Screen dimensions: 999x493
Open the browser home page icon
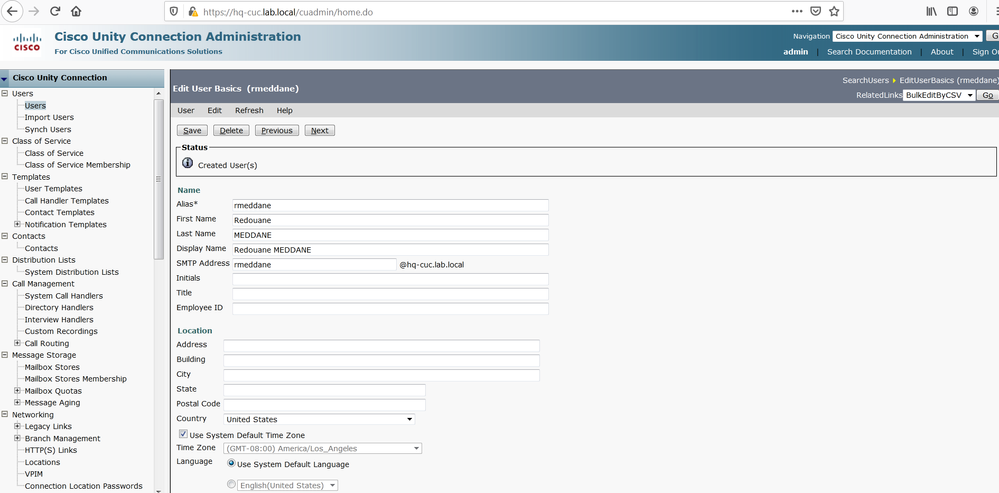(x=76, y=11)
